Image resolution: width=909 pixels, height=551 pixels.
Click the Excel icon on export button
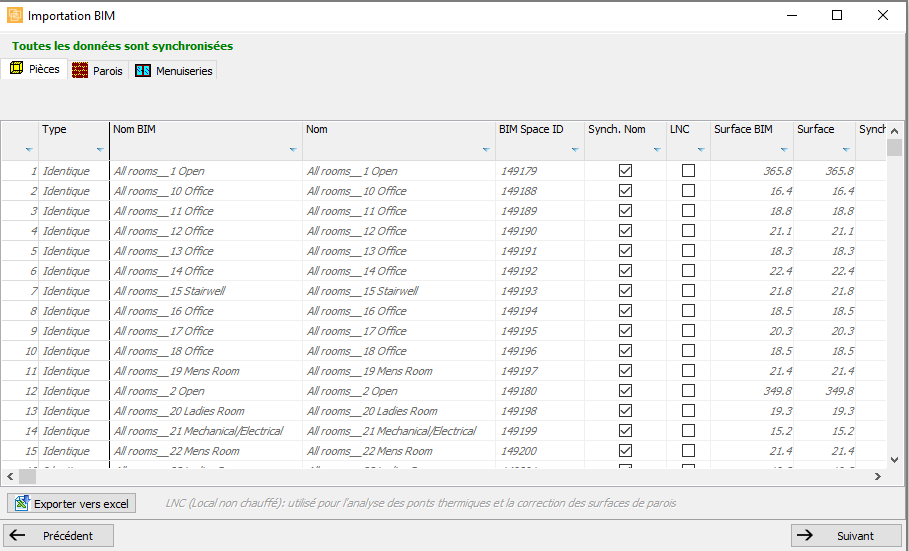(22, 503)
